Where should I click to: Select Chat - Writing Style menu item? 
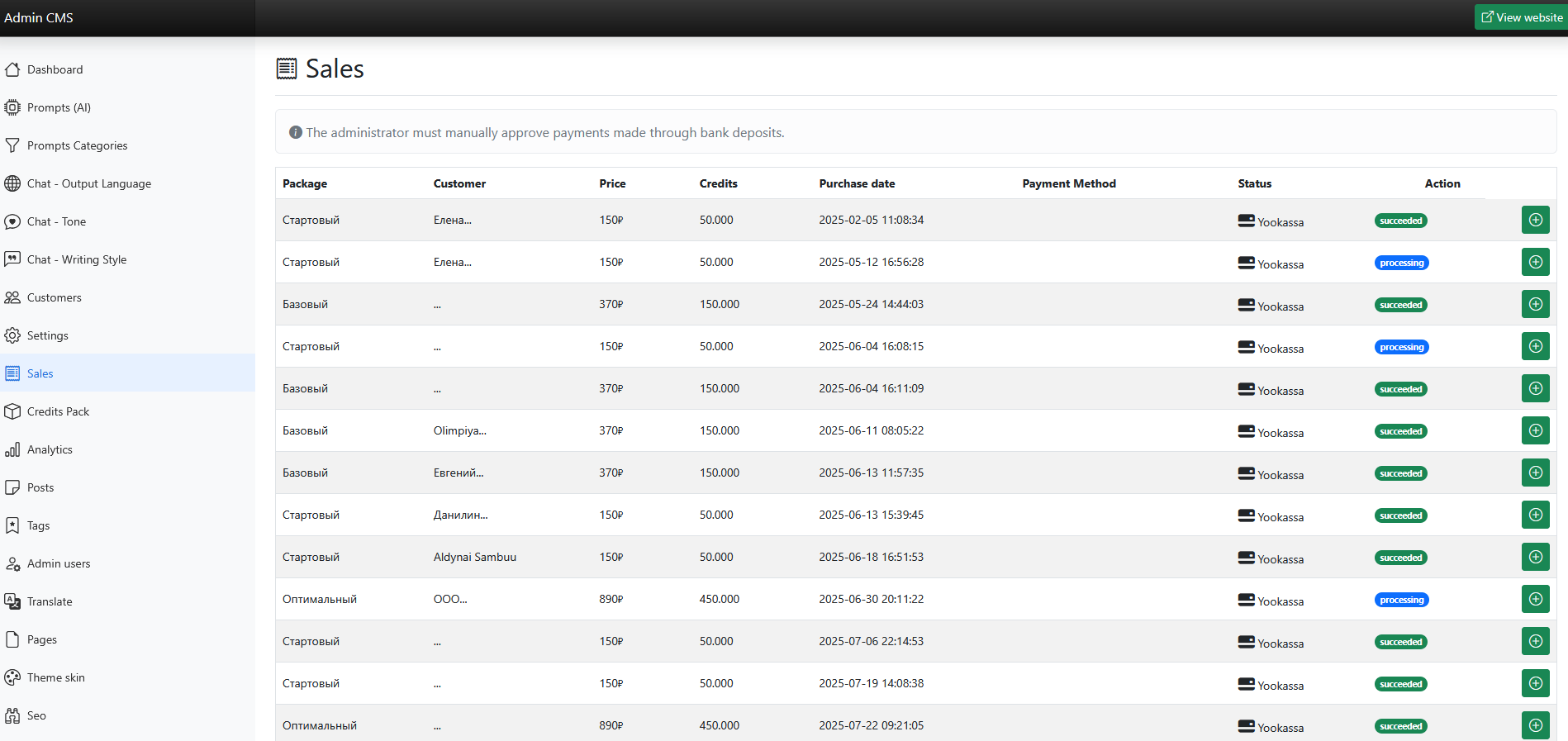[77, 259]
